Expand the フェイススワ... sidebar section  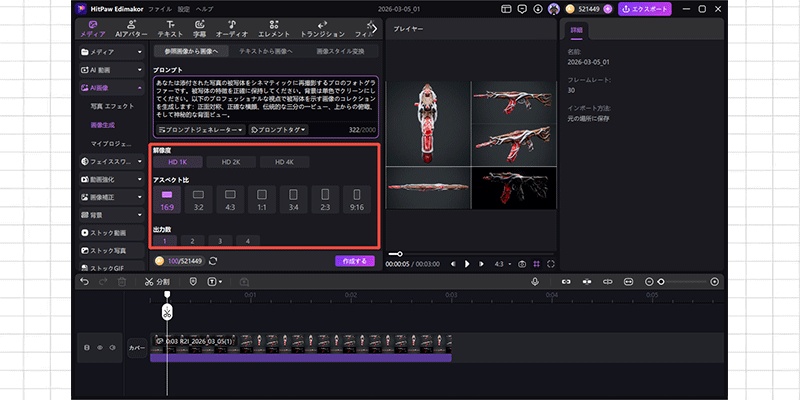click(112, 161)
